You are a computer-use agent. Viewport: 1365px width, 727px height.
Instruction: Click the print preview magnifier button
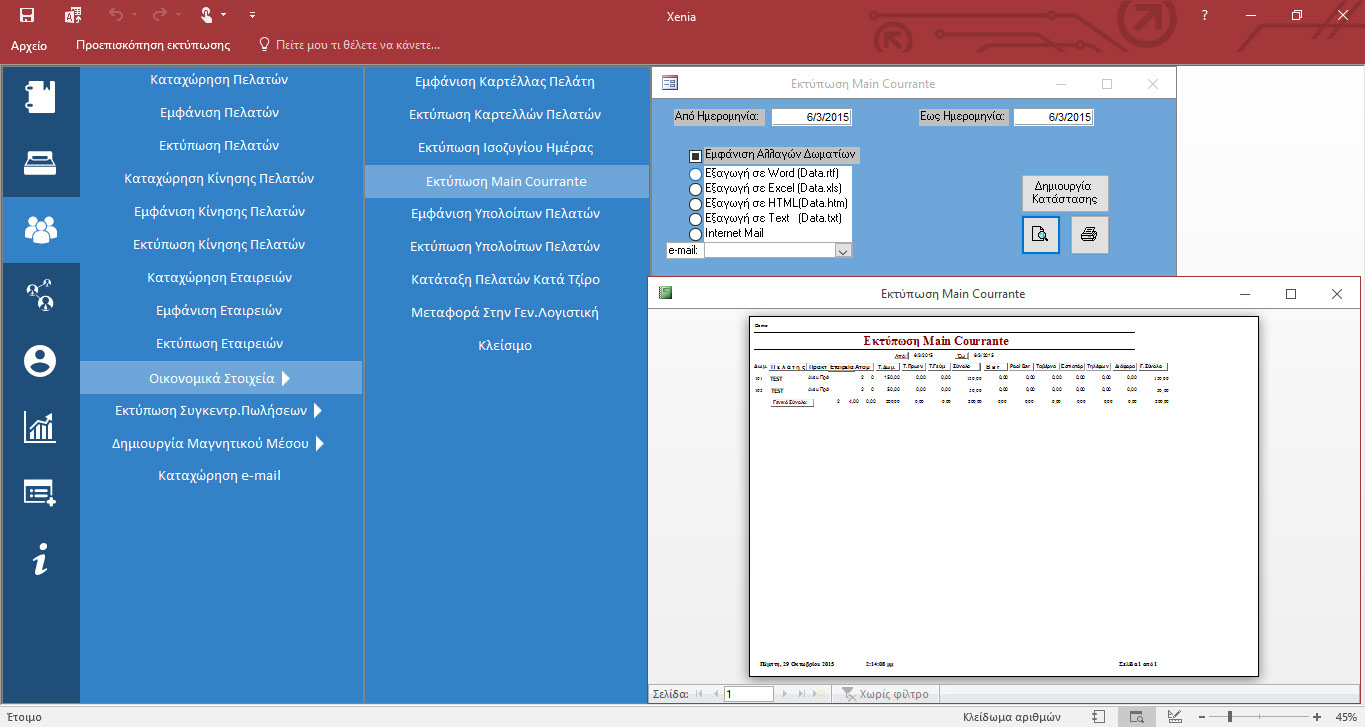tap(1040, 235)
